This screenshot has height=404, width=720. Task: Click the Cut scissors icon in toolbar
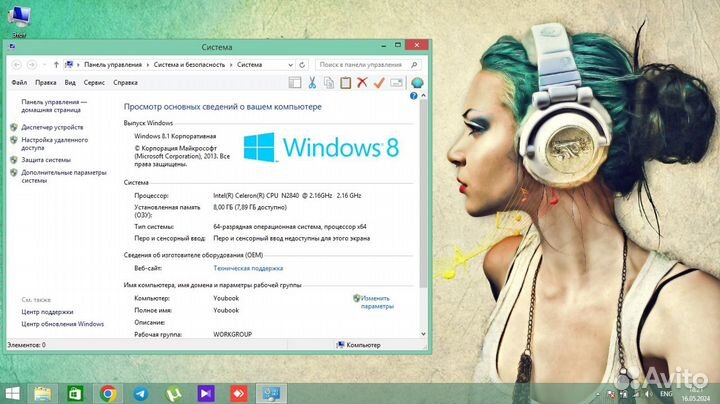(x=312, y=83)
